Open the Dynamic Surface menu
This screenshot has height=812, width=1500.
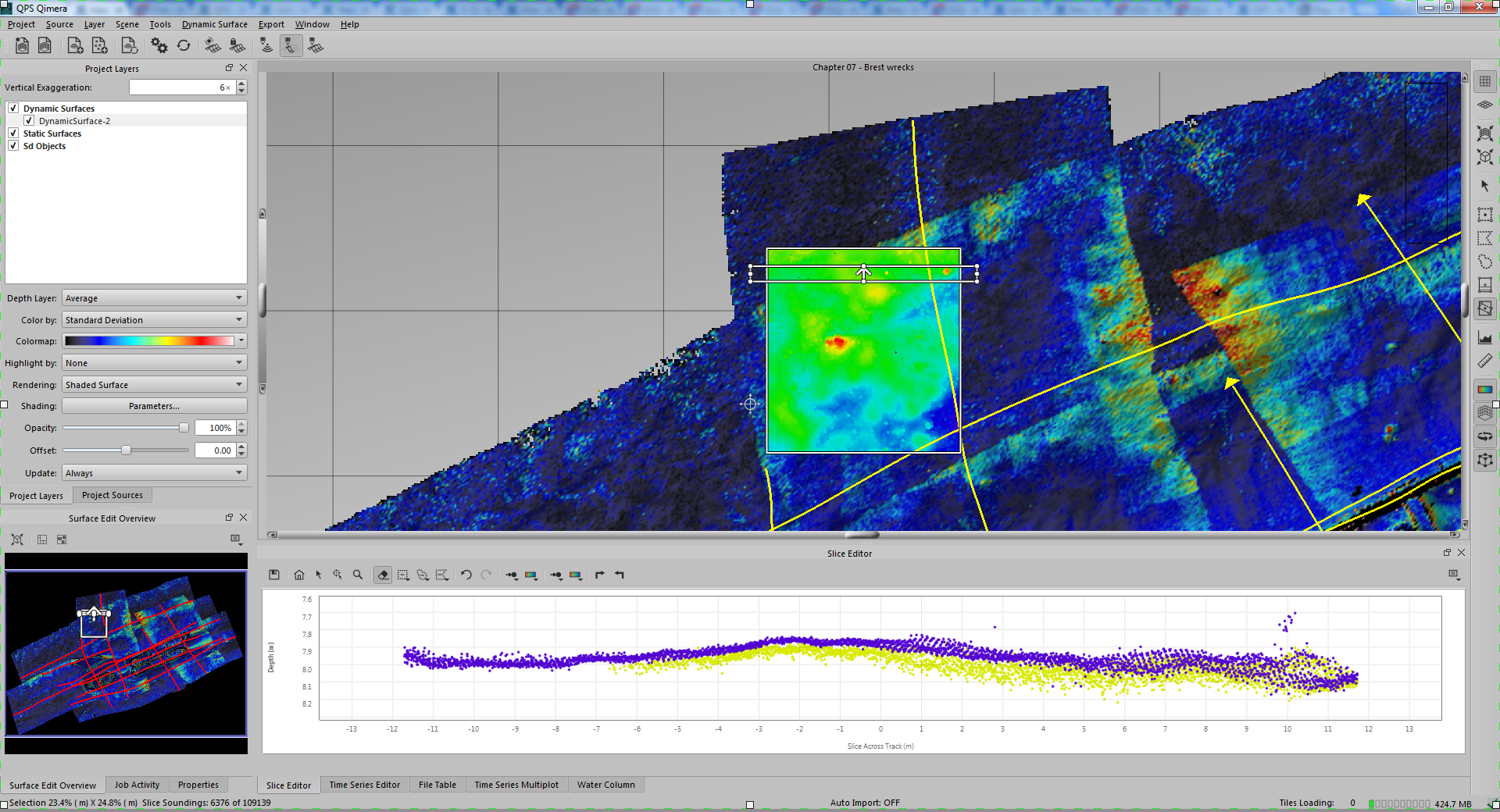click(x=214, y=24)
